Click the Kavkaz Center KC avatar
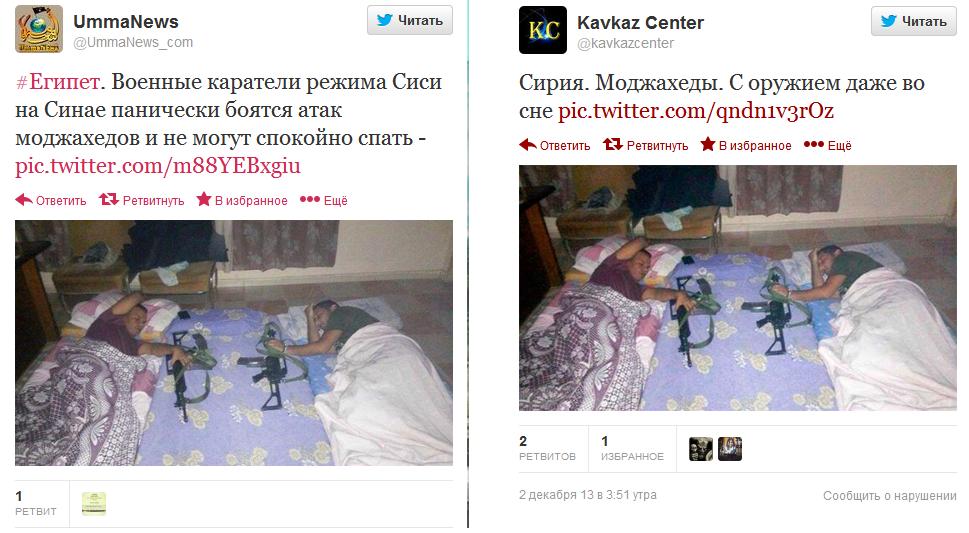The height and width of the screenshot is (533, 969). 543,30
